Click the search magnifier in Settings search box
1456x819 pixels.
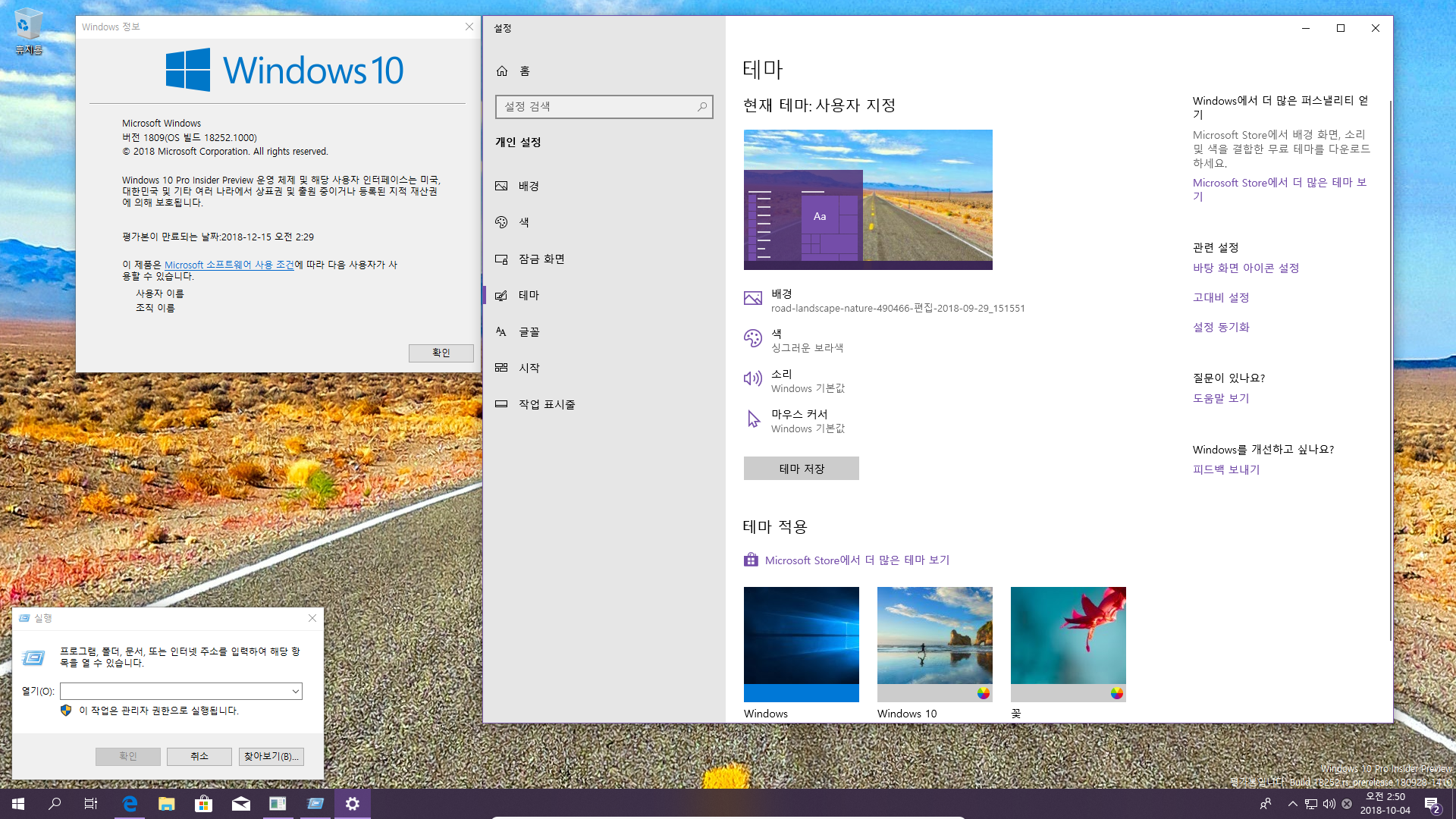[x=702, y=107]
